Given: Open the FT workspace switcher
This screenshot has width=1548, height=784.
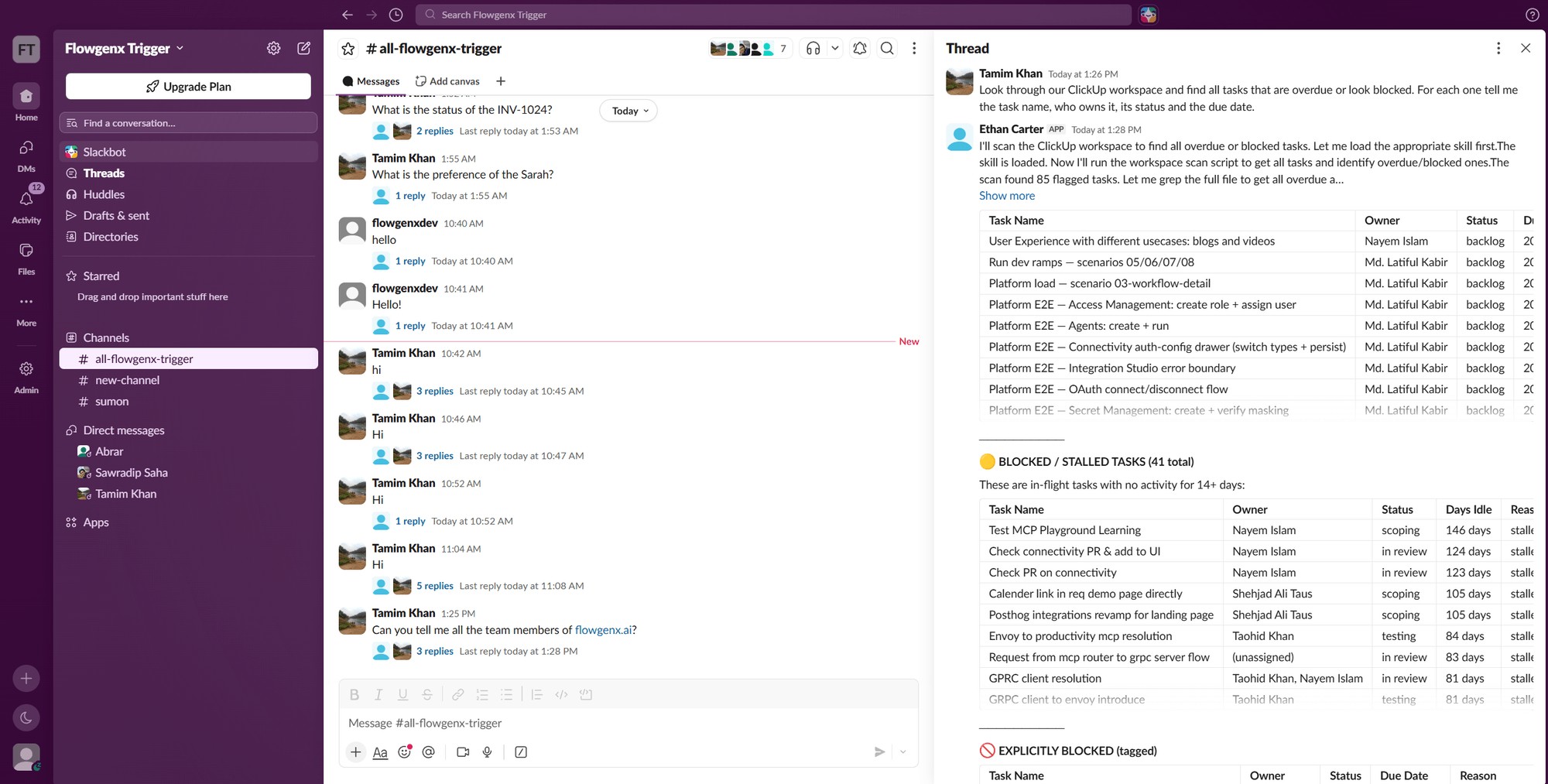Looking at the screenshot, I should point(26,50).
